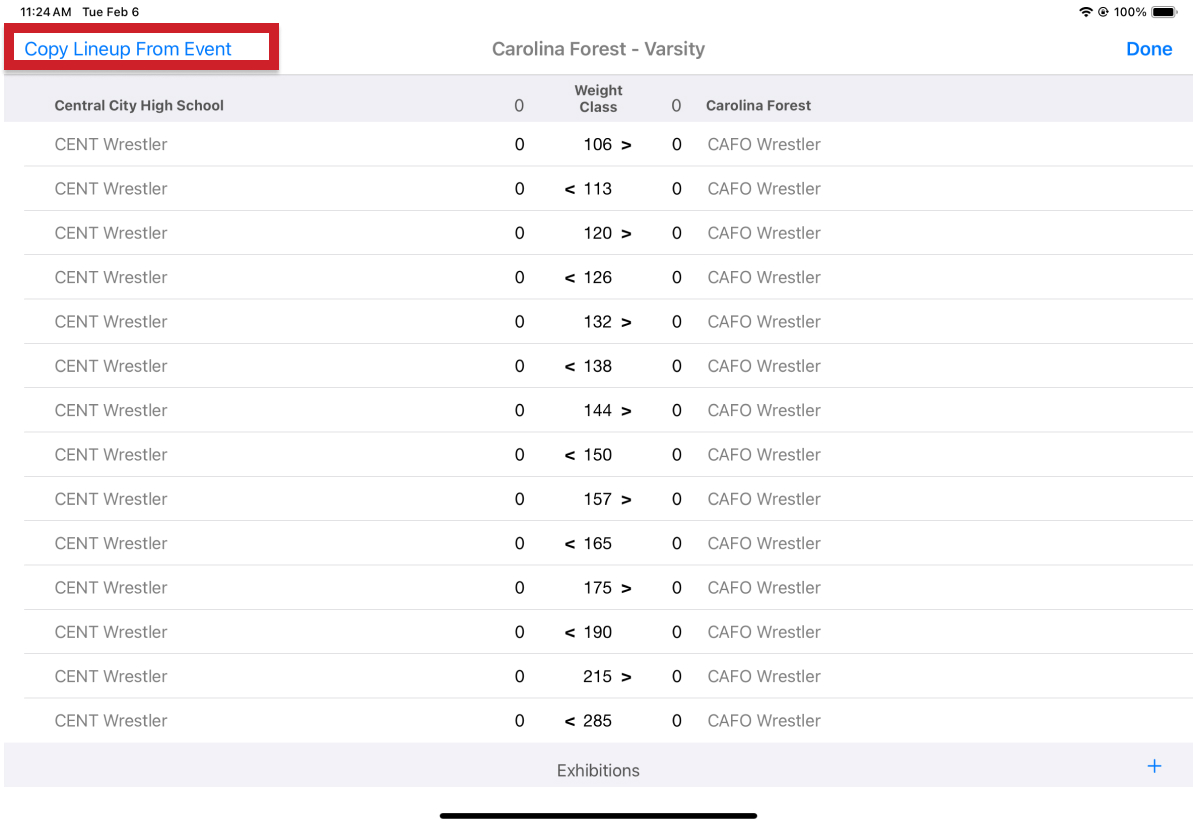Pick CAFO Wrestler for 285 weight class
The height and width of the screenshot is (827, 1193).
(x=763, y=721)
